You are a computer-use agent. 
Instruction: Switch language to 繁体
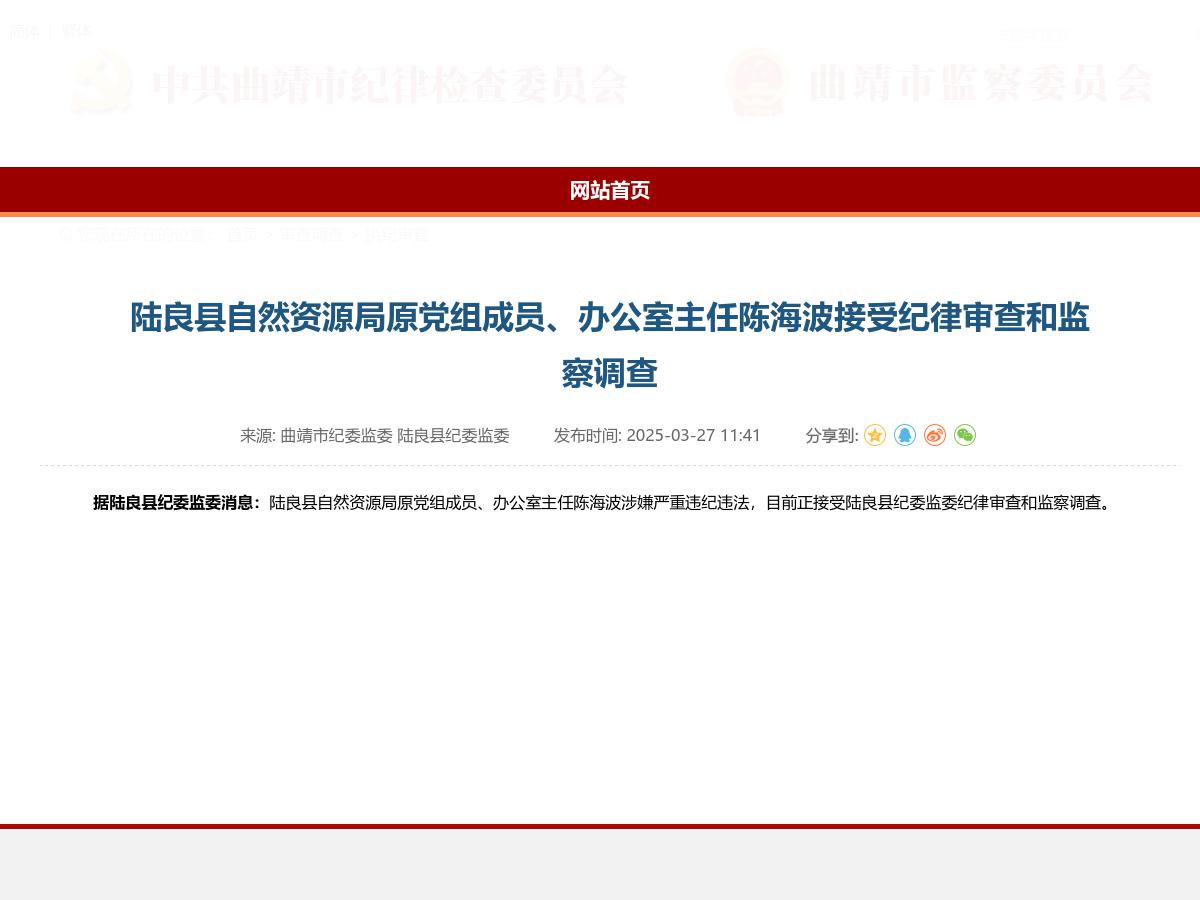77,31
